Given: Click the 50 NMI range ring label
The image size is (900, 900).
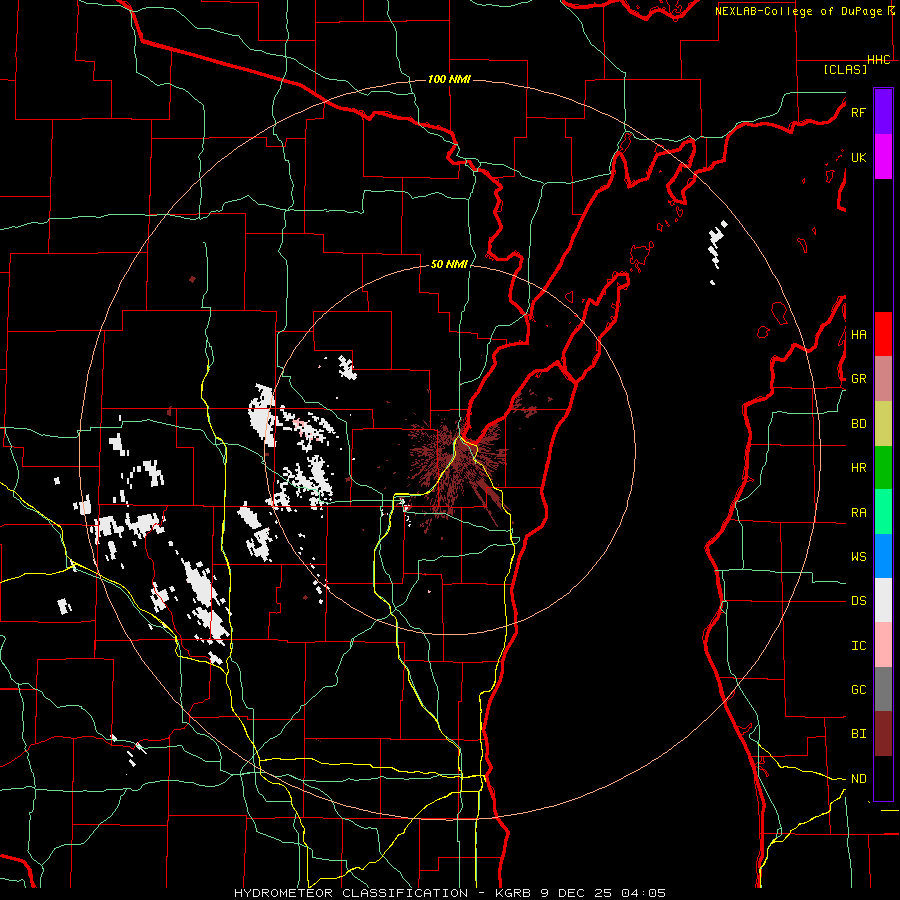Looking at the screenshot, I should [449, 264].
